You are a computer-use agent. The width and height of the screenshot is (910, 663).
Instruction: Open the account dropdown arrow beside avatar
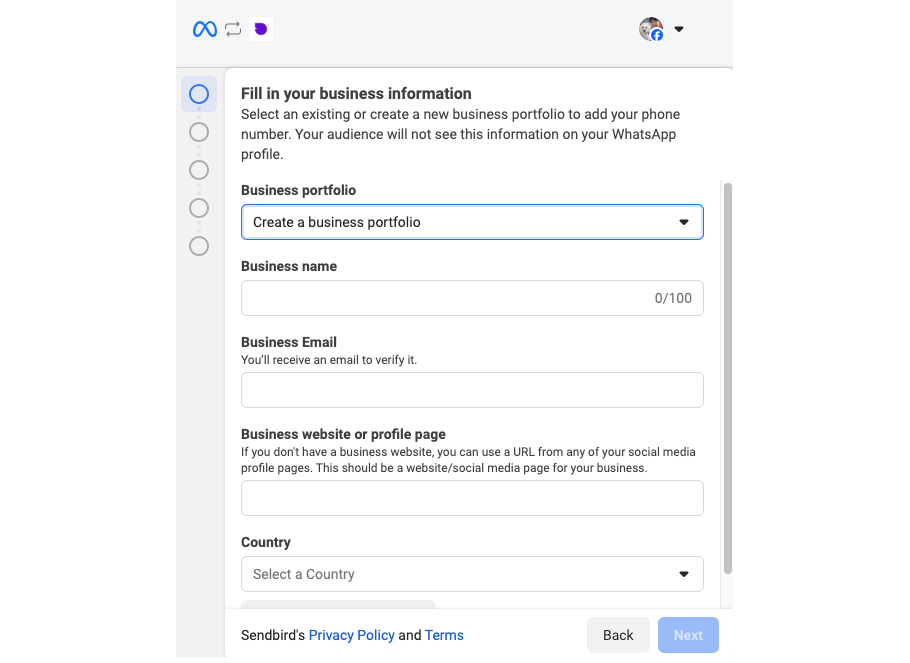pyautogui.click(x=678, y=29)
